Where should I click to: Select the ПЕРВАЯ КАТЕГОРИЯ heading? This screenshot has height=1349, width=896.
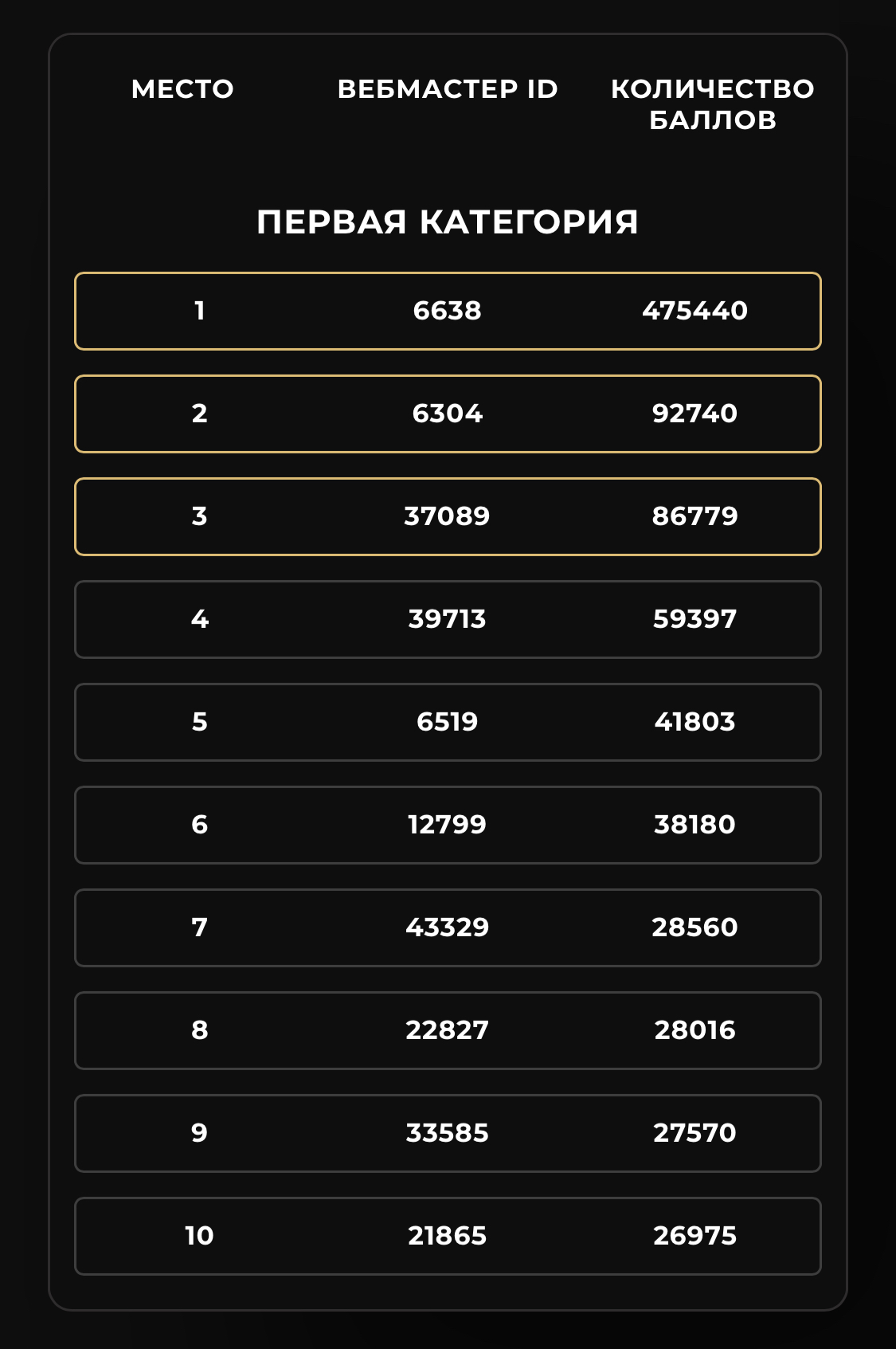[448, 222]
